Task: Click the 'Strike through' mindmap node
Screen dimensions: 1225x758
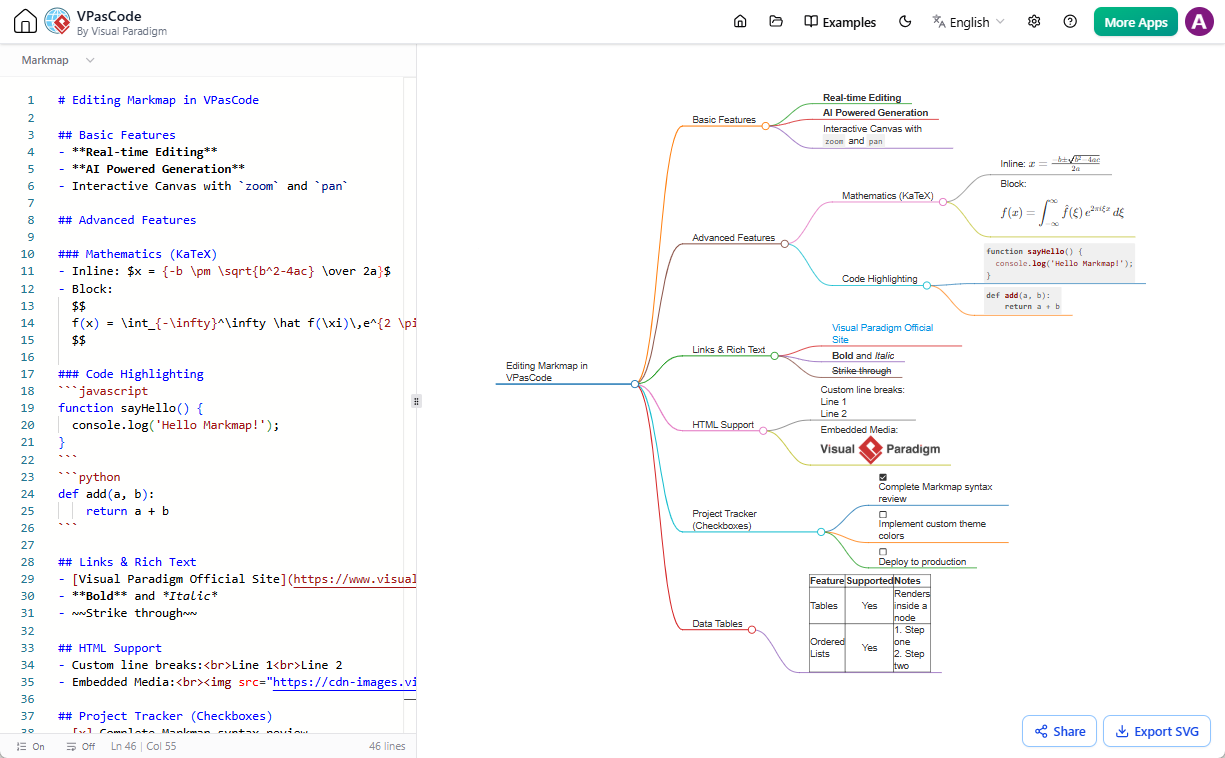Action: coord(861,371)
